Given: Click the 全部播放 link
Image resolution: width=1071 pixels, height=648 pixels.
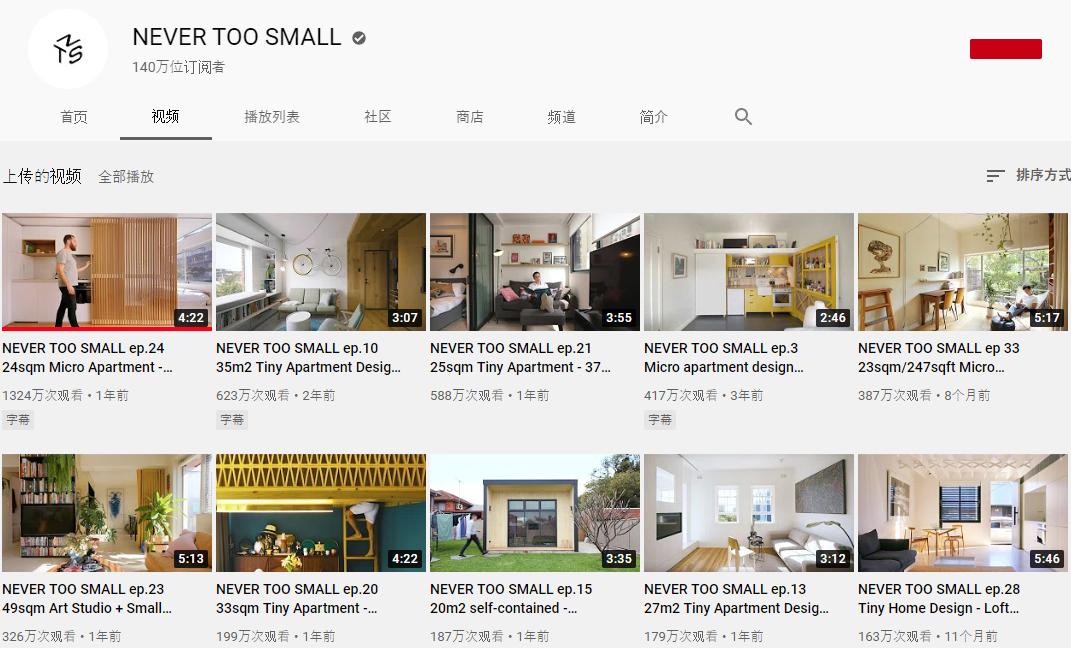Looking at the screenshot, I should click(126, 177).
